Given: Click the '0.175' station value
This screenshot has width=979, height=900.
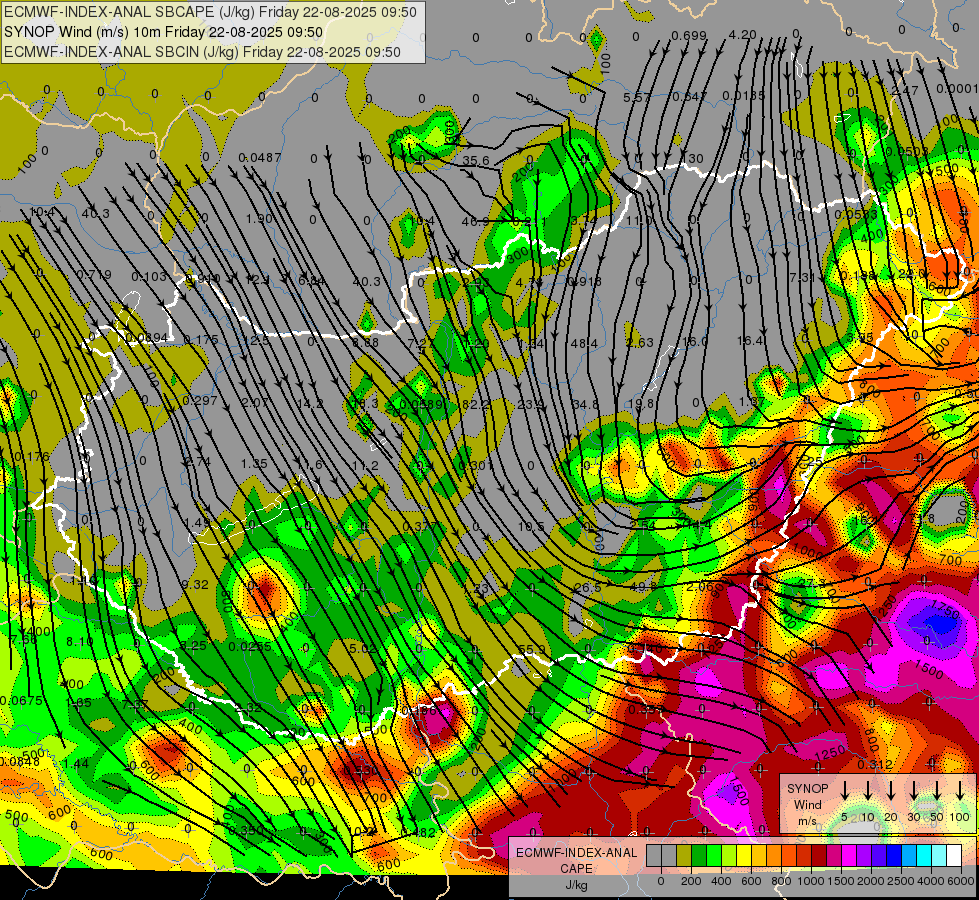Looking at the screenshot, I should pos(201,340).
